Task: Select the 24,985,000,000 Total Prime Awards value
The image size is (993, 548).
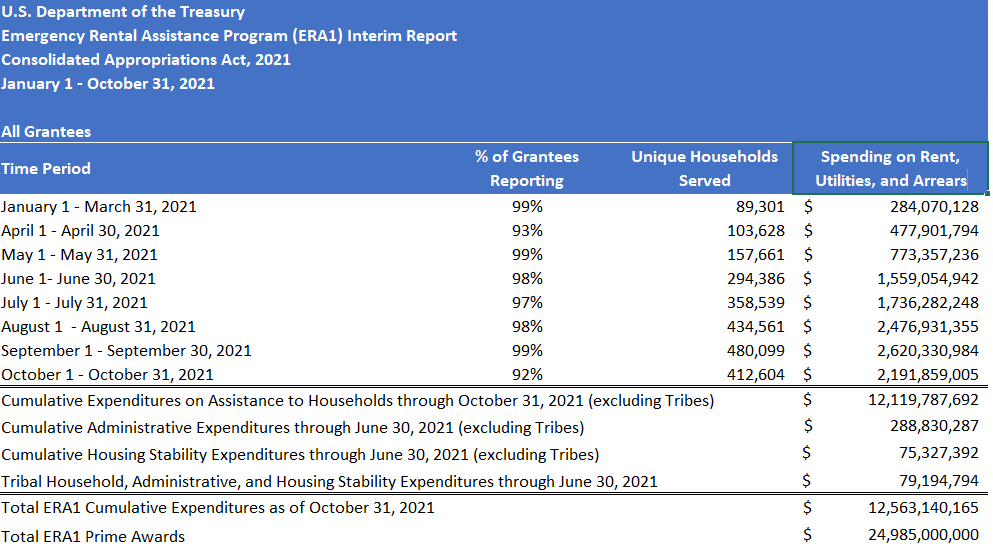Action: pyautogui.click(x=923, y=535)
